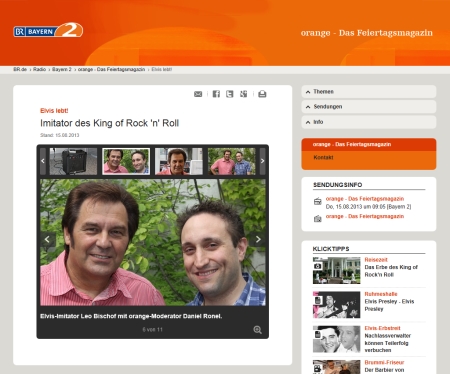Expand the Sendungen menu
Viewport: 450px width, 374px height.
(x=369, y=107)
